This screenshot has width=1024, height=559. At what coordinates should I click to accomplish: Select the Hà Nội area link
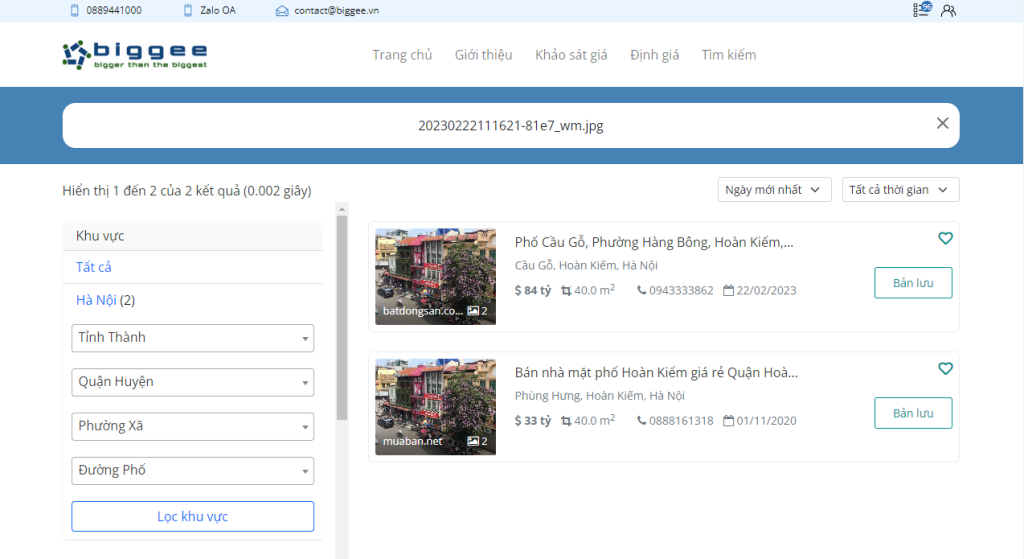point(96,300)
